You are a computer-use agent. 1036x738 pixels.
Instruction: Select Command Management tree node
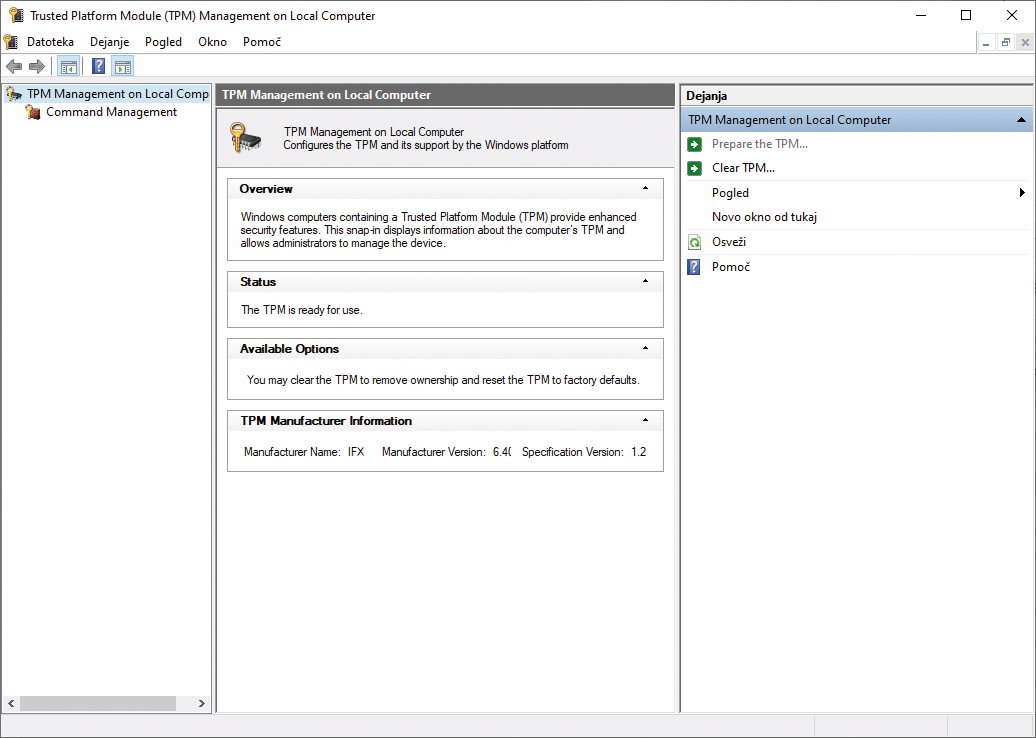tap(112, 112)
